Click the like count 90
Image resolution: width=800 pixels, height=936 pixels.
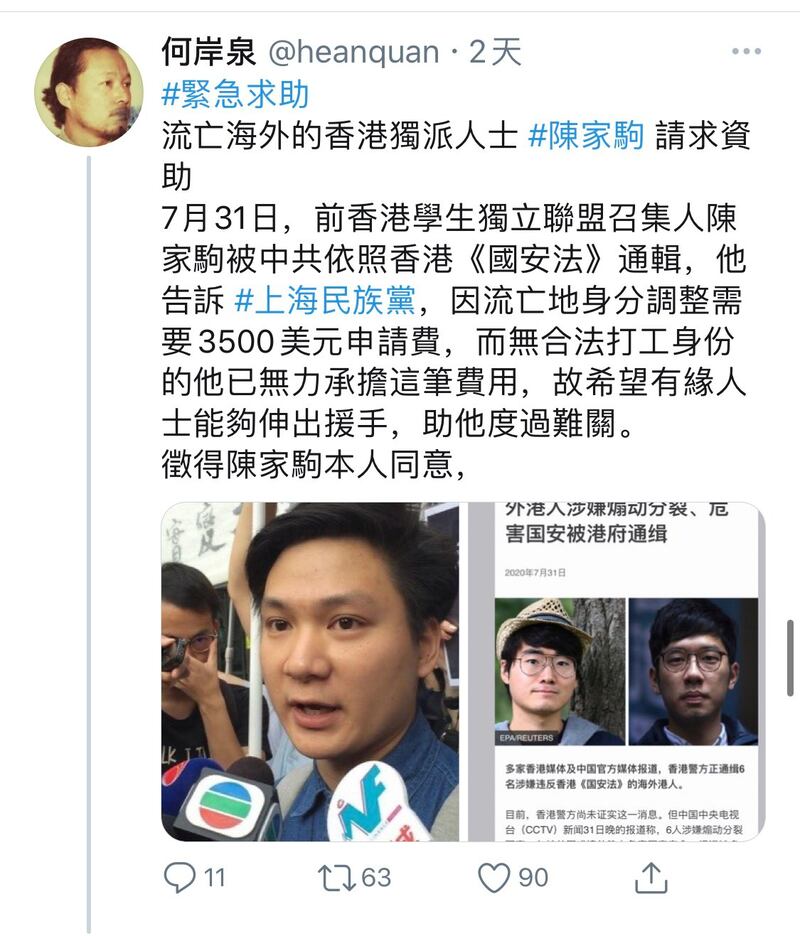pos(533,878)
